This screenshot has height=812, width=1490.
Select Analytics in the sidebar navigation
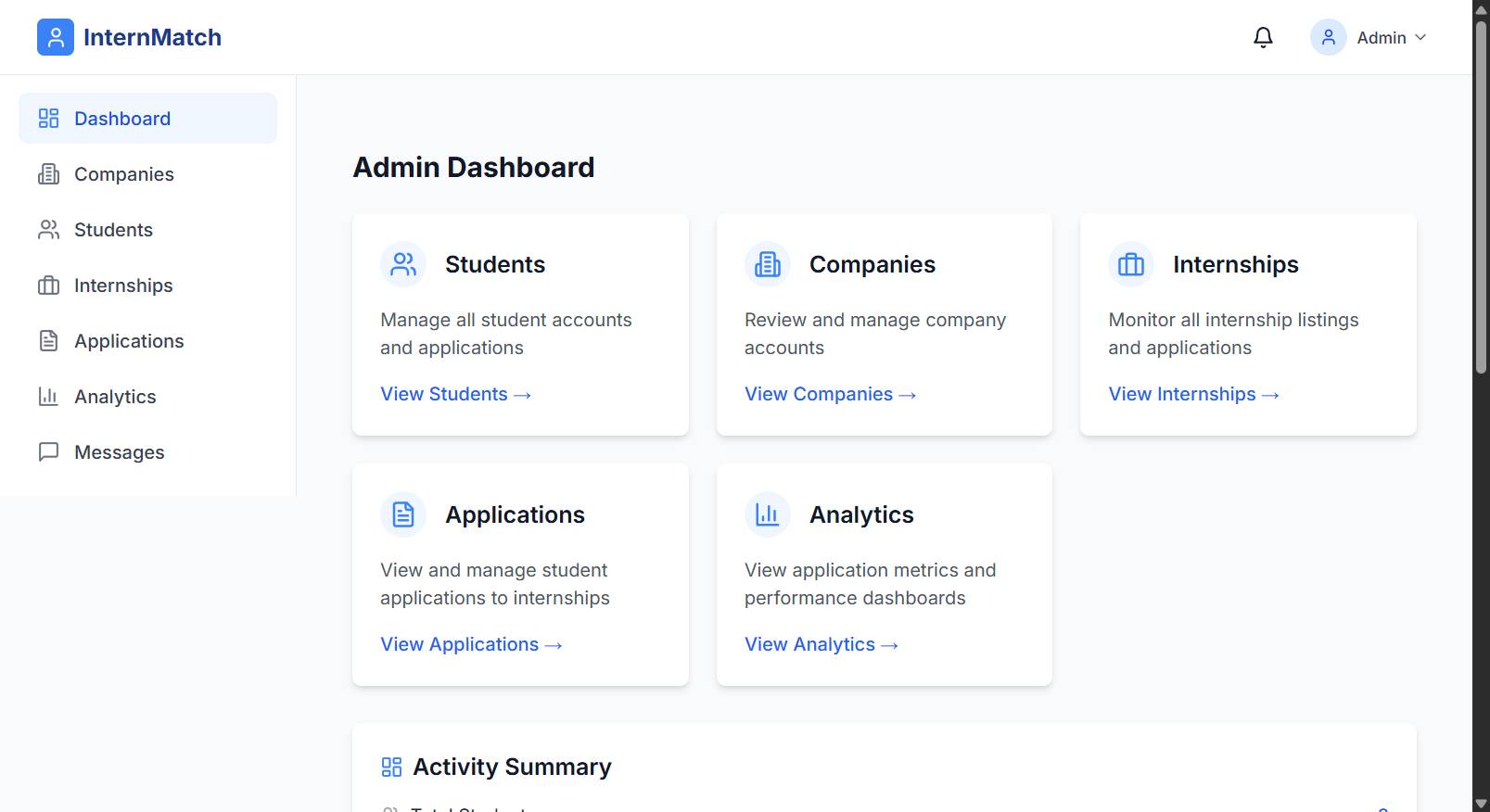coord(115,397)
